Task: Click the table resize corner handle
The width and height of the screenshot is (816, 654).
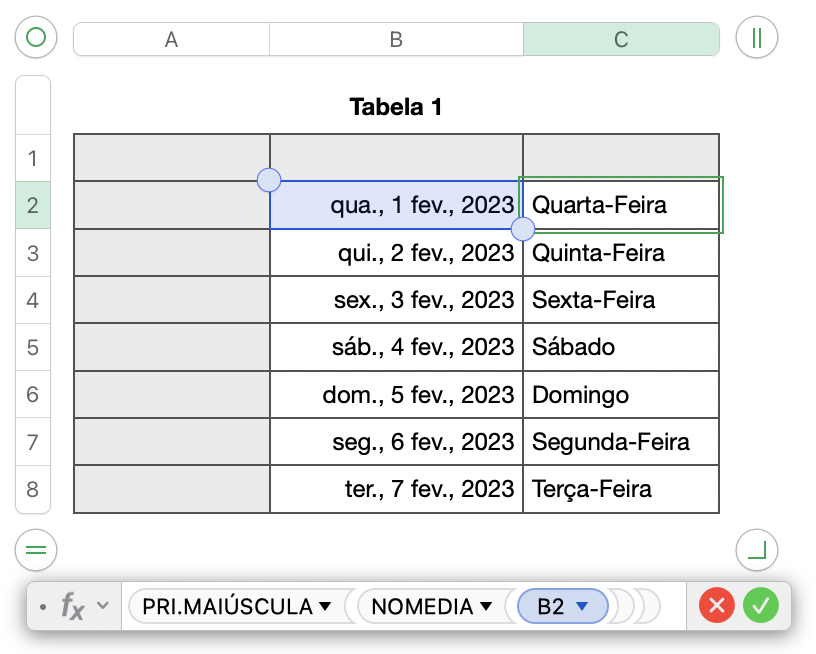Action: tap(756, 550)
